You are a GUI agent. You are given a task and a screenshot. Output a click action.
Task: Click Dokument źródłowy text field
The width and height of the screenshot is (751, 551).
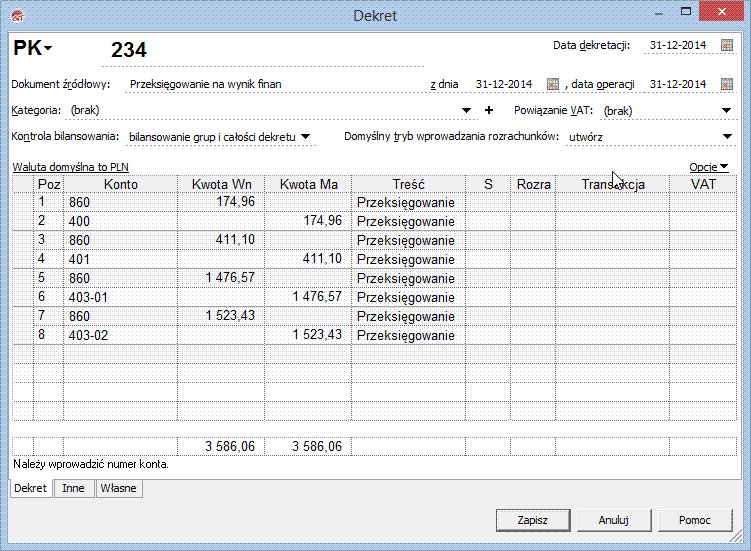click(274, 84)
